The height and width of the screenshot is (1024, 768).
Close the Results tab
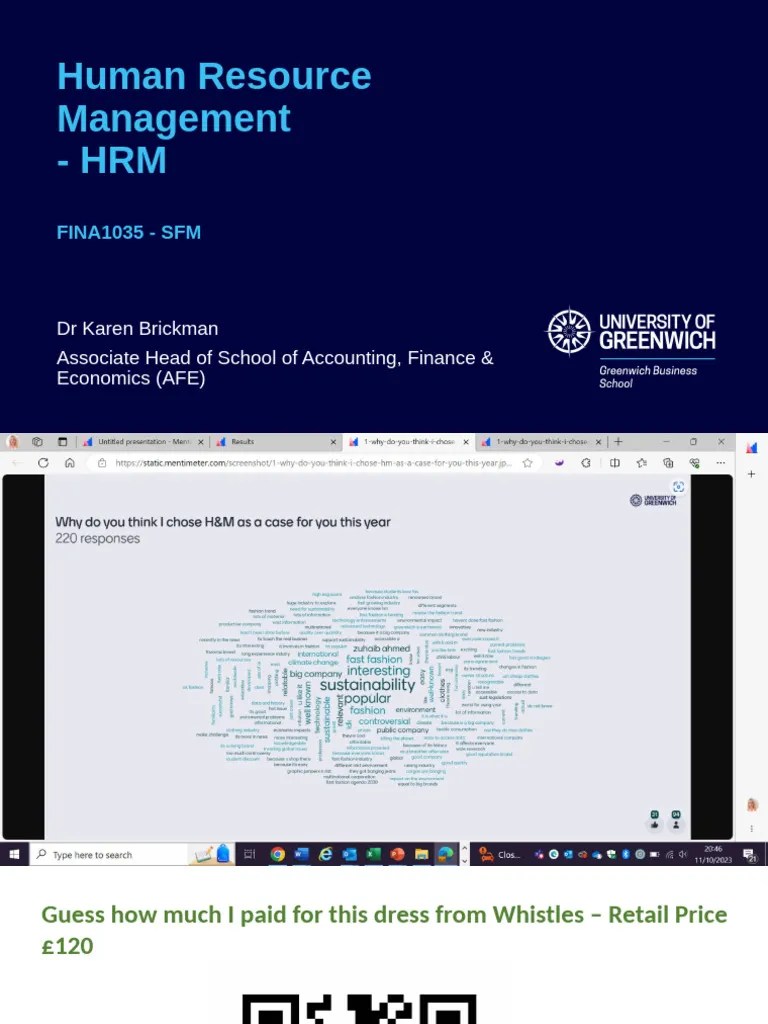[x=333, y=442]
